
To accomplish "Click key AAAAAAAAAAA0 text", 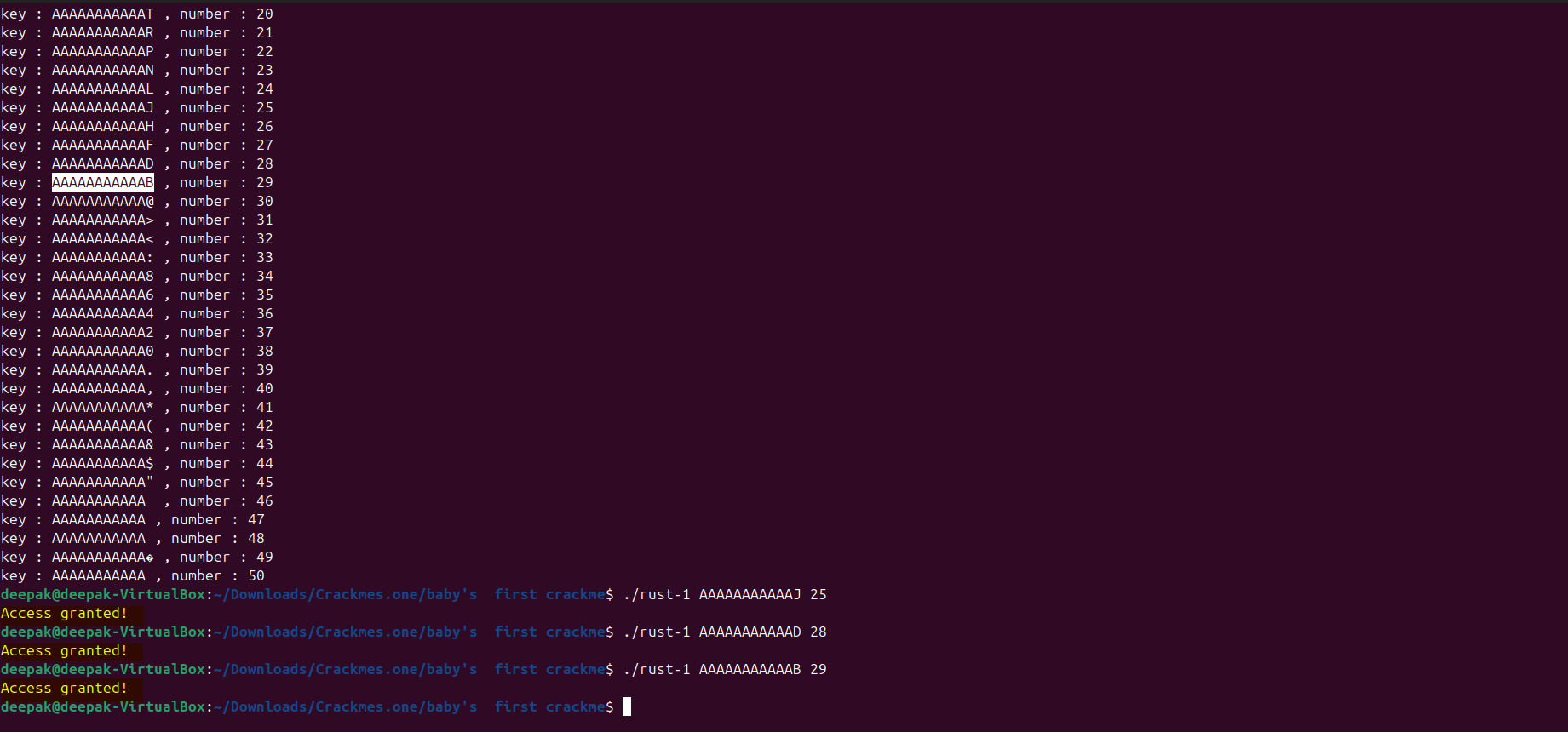I will pos(103,351).
